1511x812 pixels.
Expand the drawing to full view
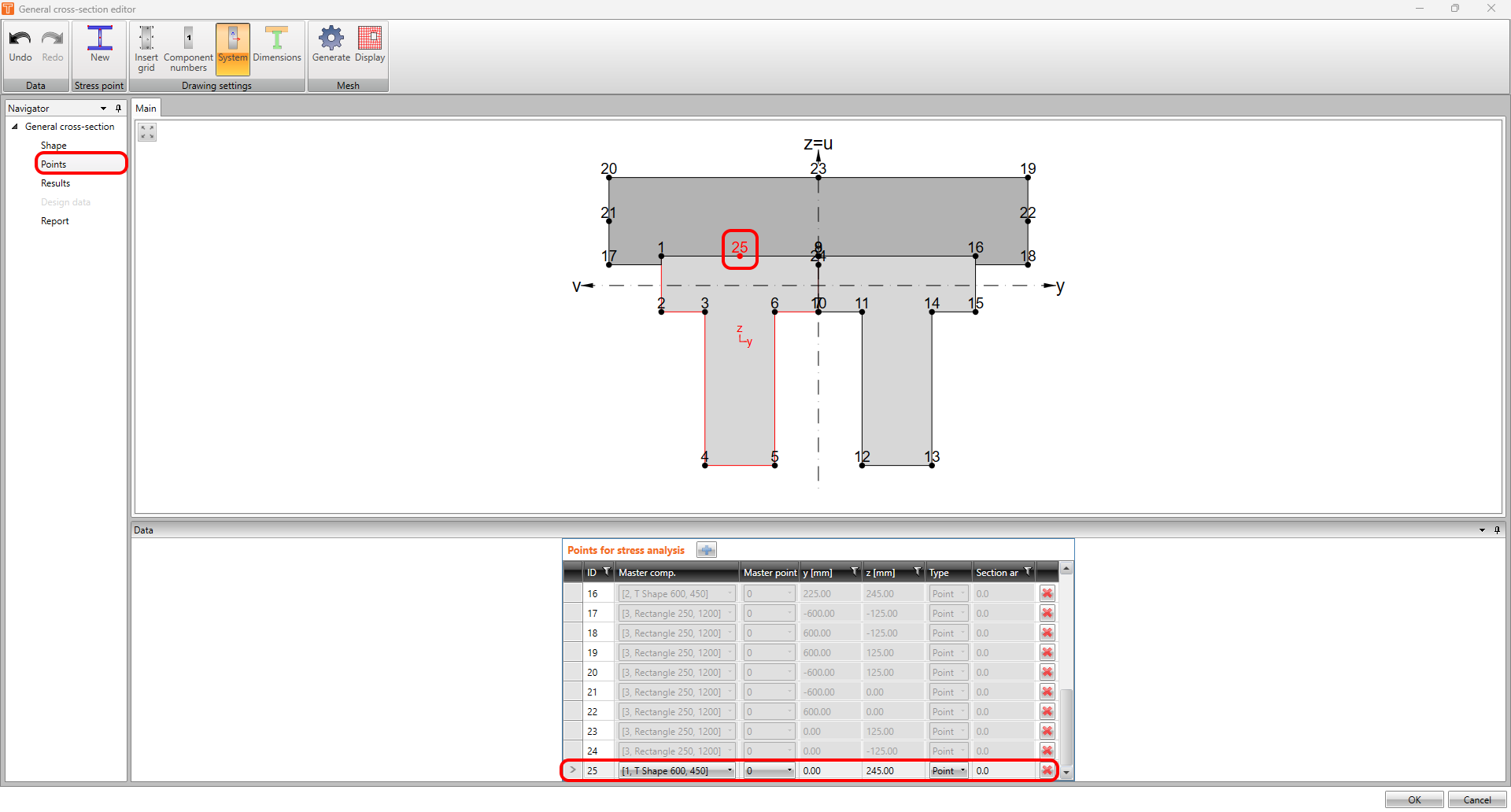(146, 131)
